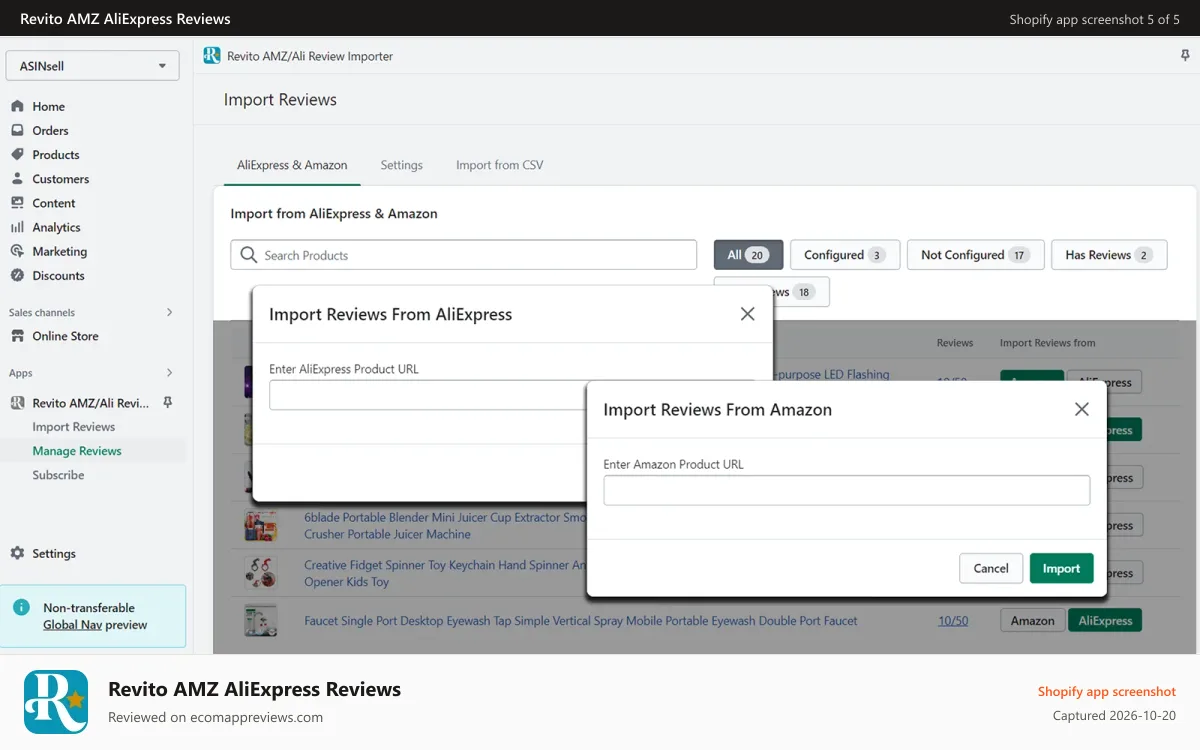Switch to the AliExpress & Amazon tab
The width and height of the screenshot is (1200, 750).
tap(292, 165)
